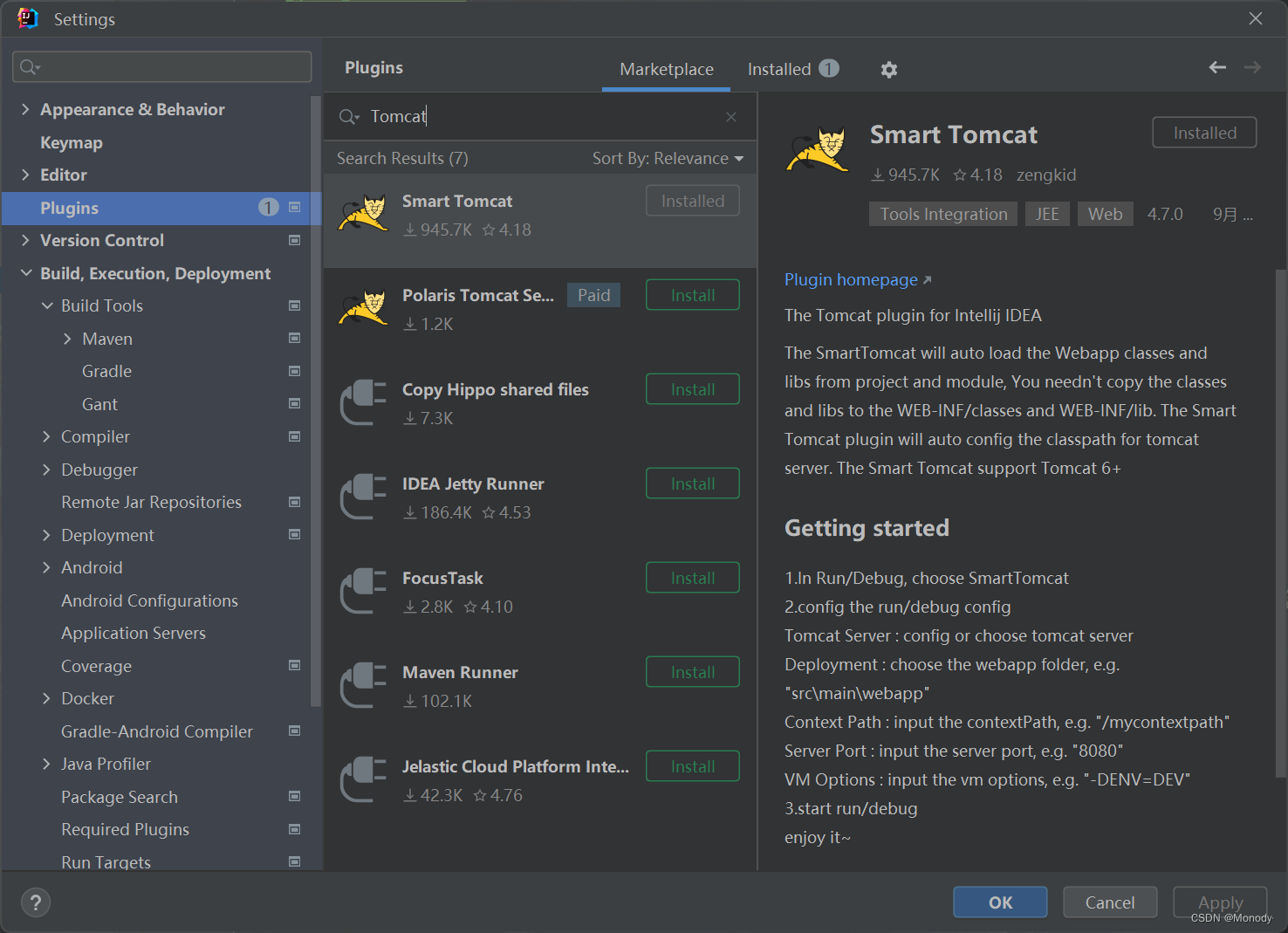Screen dimensions: 1288x933
Task: Click project-level icon beside Build Tools
Action: [x=295, y=305]
